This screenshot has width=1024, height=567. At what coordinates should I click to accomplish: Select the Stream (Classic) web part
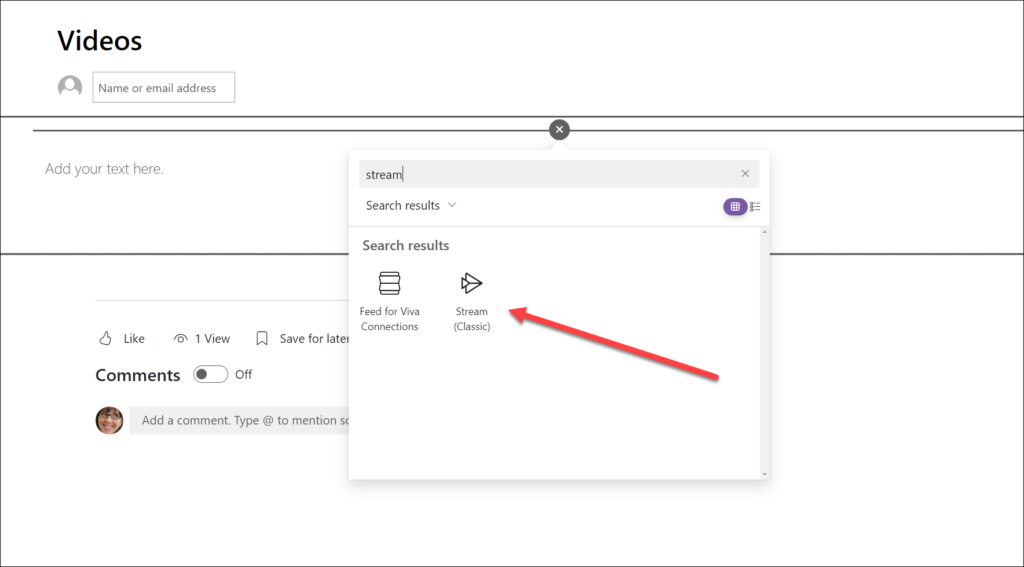click(472, 301)
